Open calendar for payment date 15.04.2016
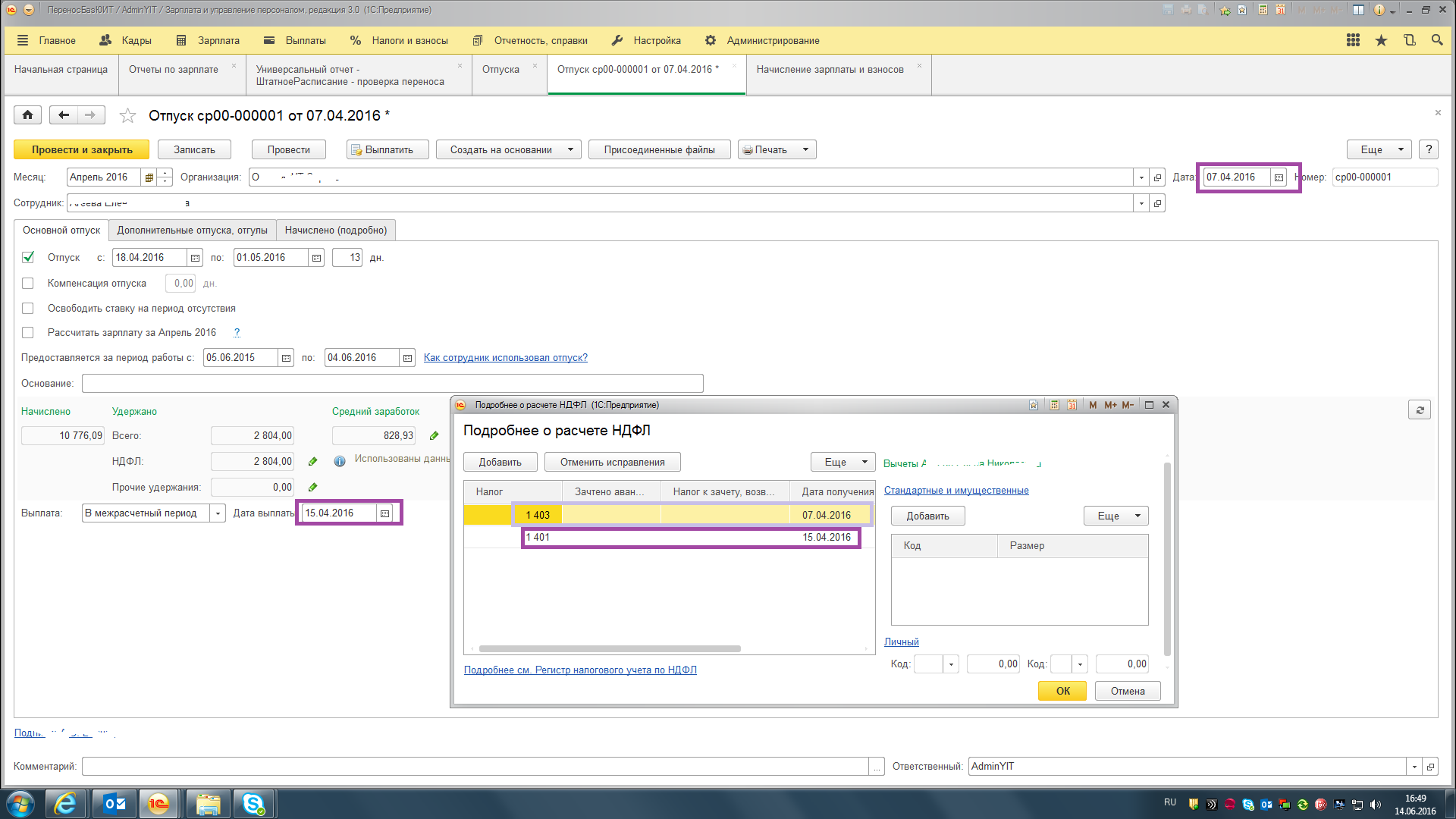The height and width of the screenshot is (819, 1456). click(x=384, y=513)
